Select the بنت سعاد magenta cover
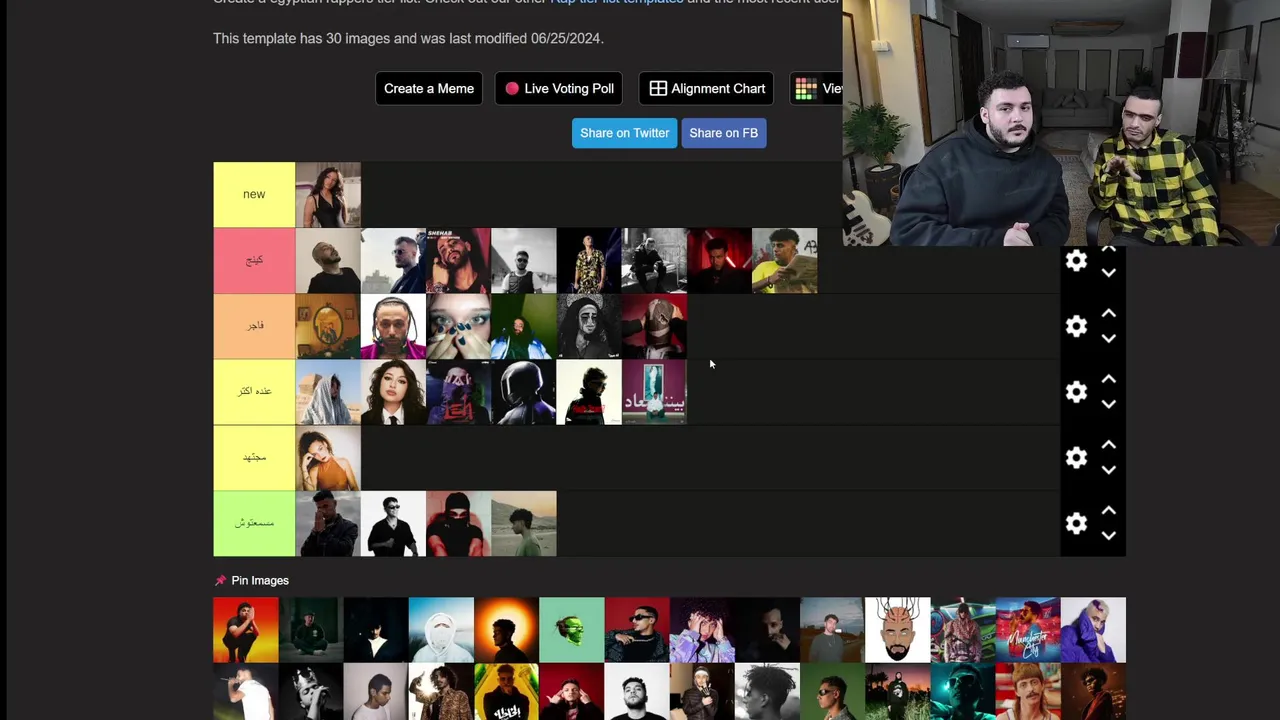Viewport: 1280px width, 720px height. click(x=654, y=392)
